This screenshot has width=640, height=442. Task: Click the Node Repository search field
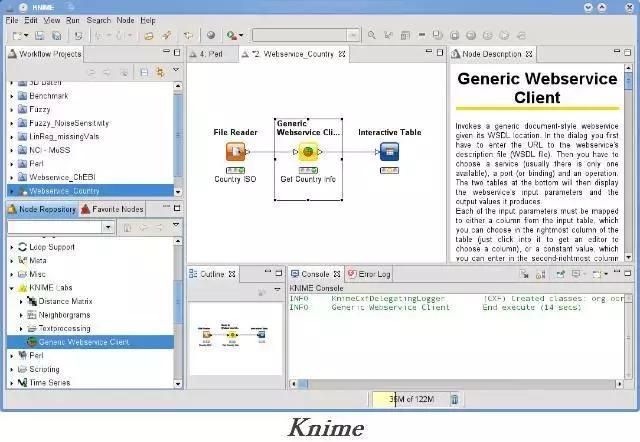pos(54,227)
